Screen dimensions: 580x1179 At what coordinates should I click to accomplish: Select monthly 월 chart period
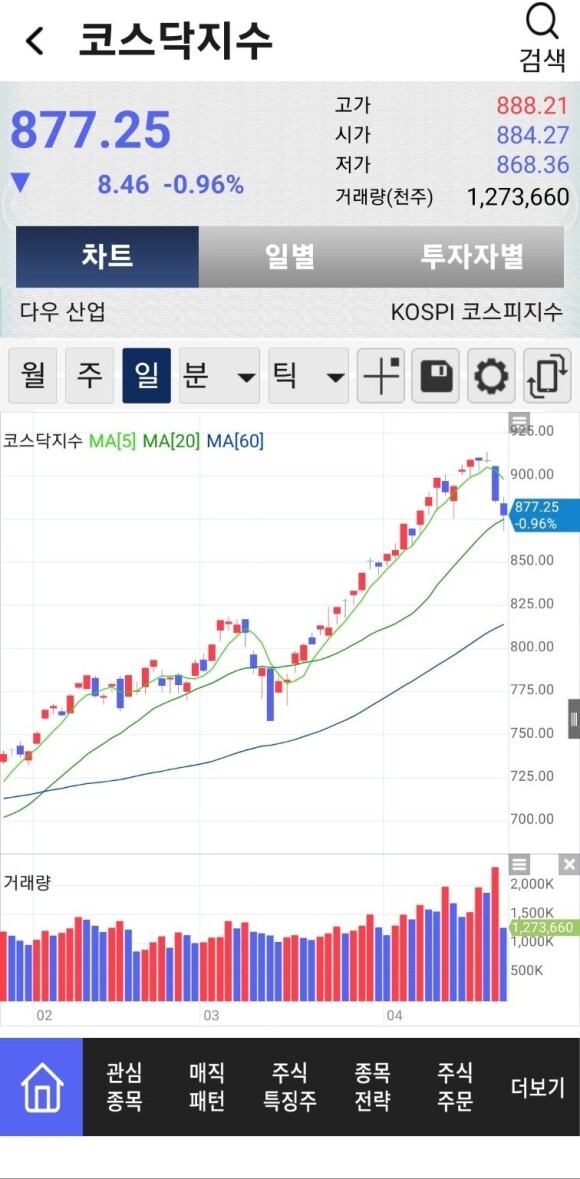pos(33,375)
